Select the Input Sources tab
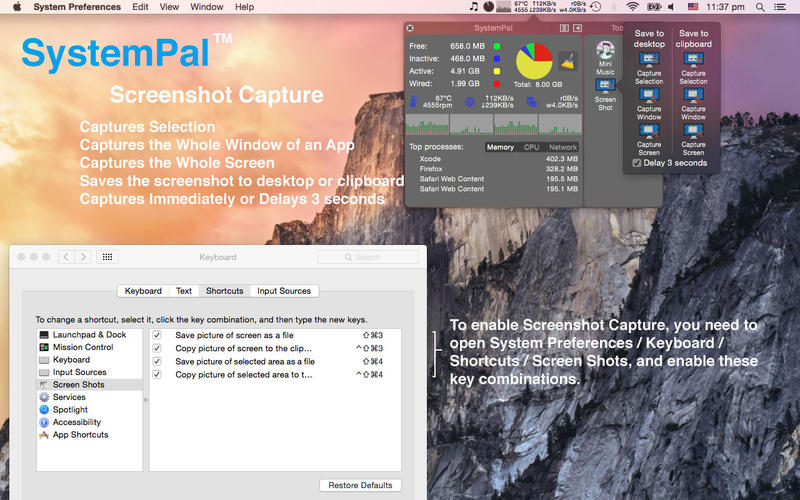800x500 pixels. point(284,291)
